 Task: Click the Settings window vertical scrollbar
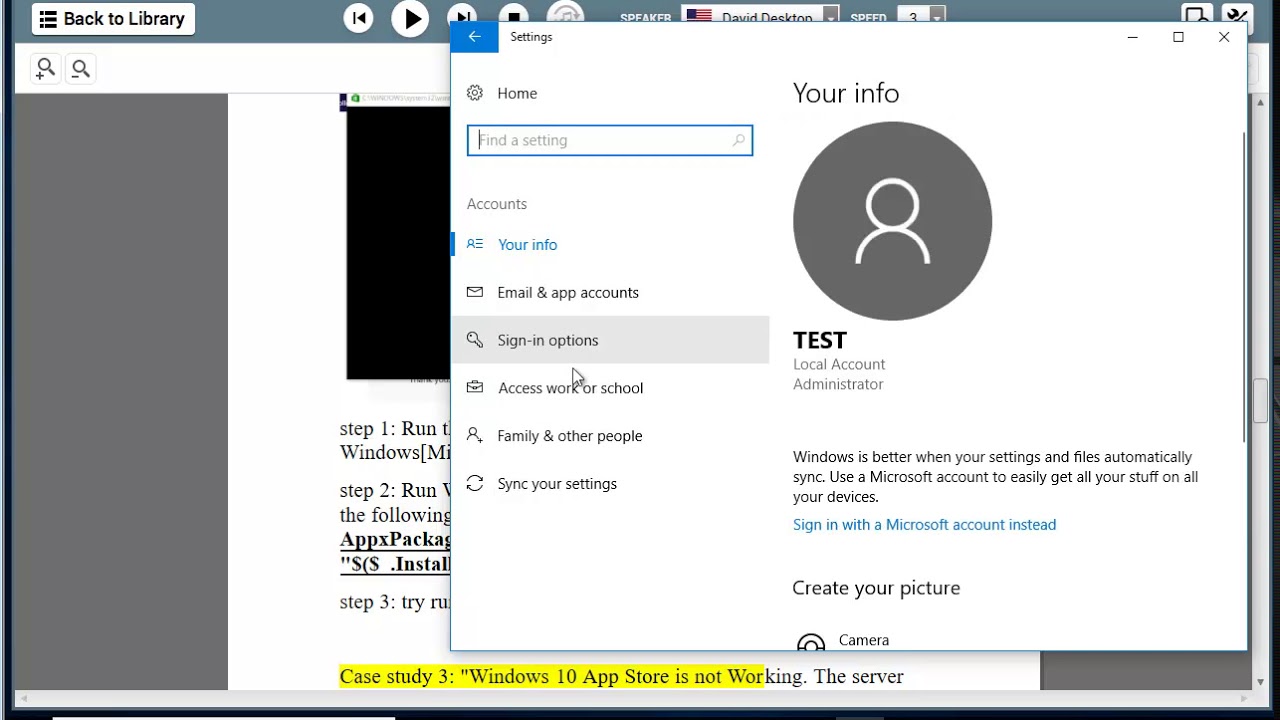[1244, 285]
